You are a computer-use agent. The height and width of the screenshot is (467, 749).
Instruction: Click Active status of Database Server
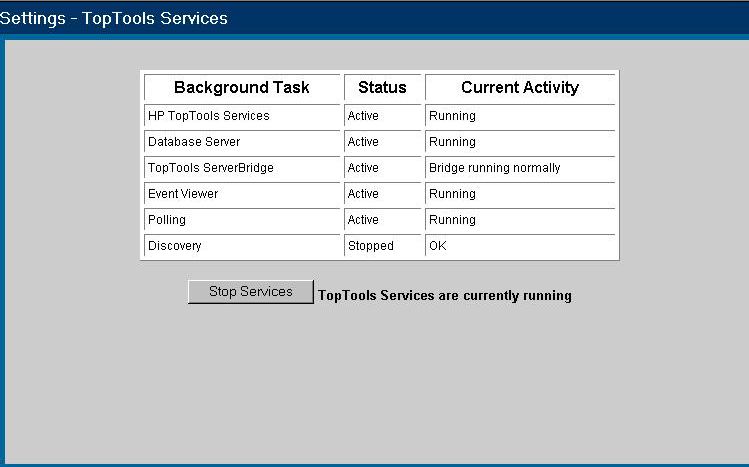tap(383, 142)
